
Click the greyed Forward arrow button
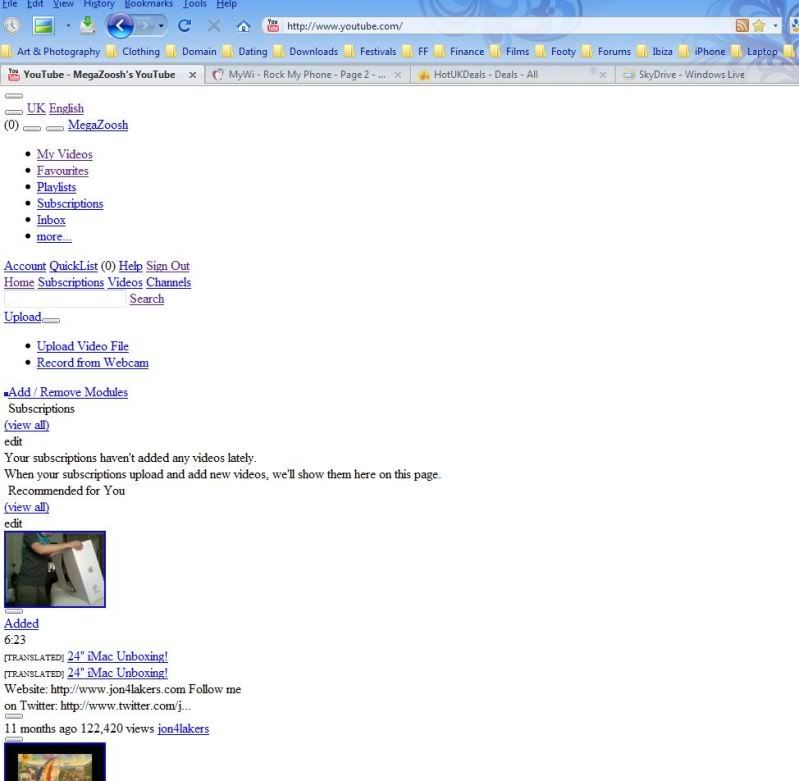144,25
